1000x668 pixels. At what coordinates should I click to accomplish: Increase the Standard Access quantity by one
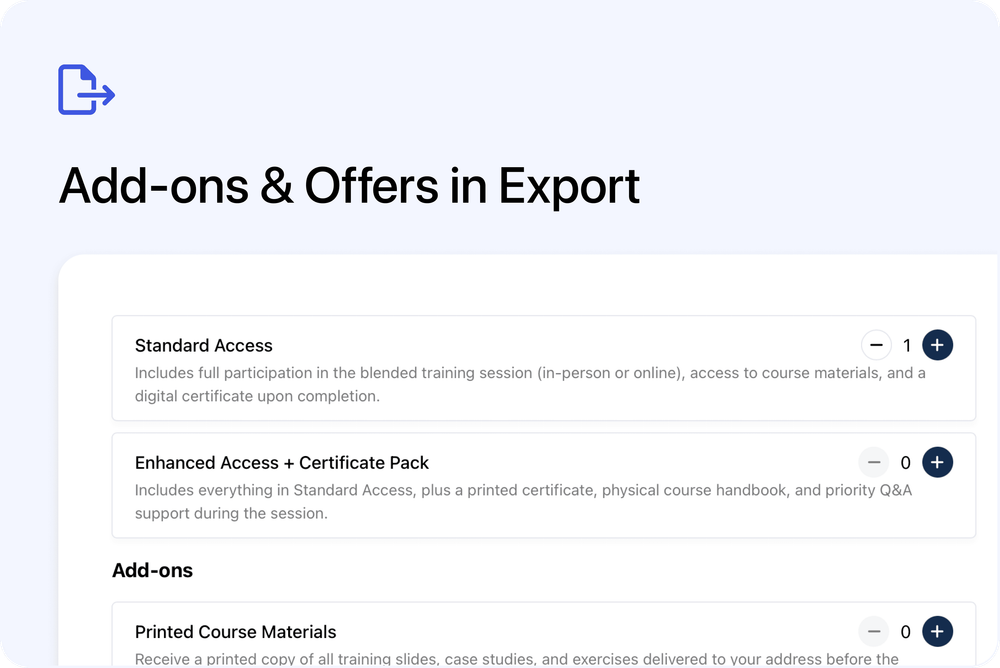click(x=937, y=344)
